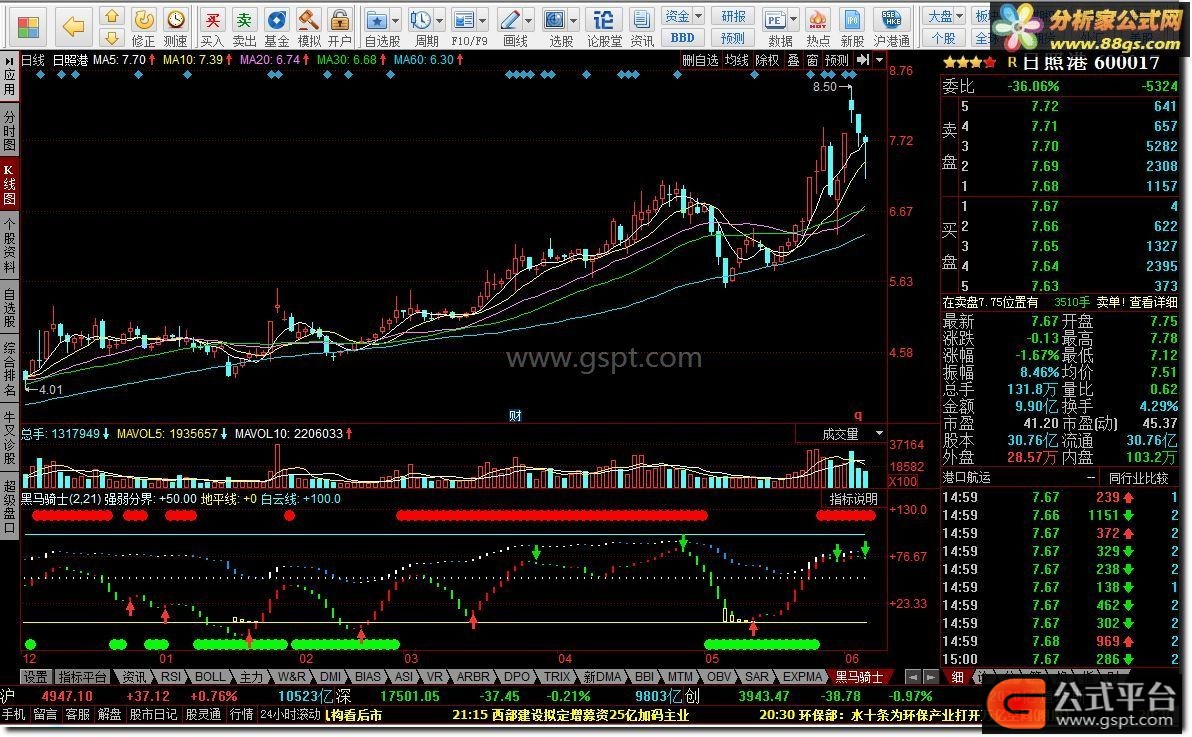
Task: Open the 自选股 watchlist folder icon
Action: pyautogui.click(x=376, y=27)
